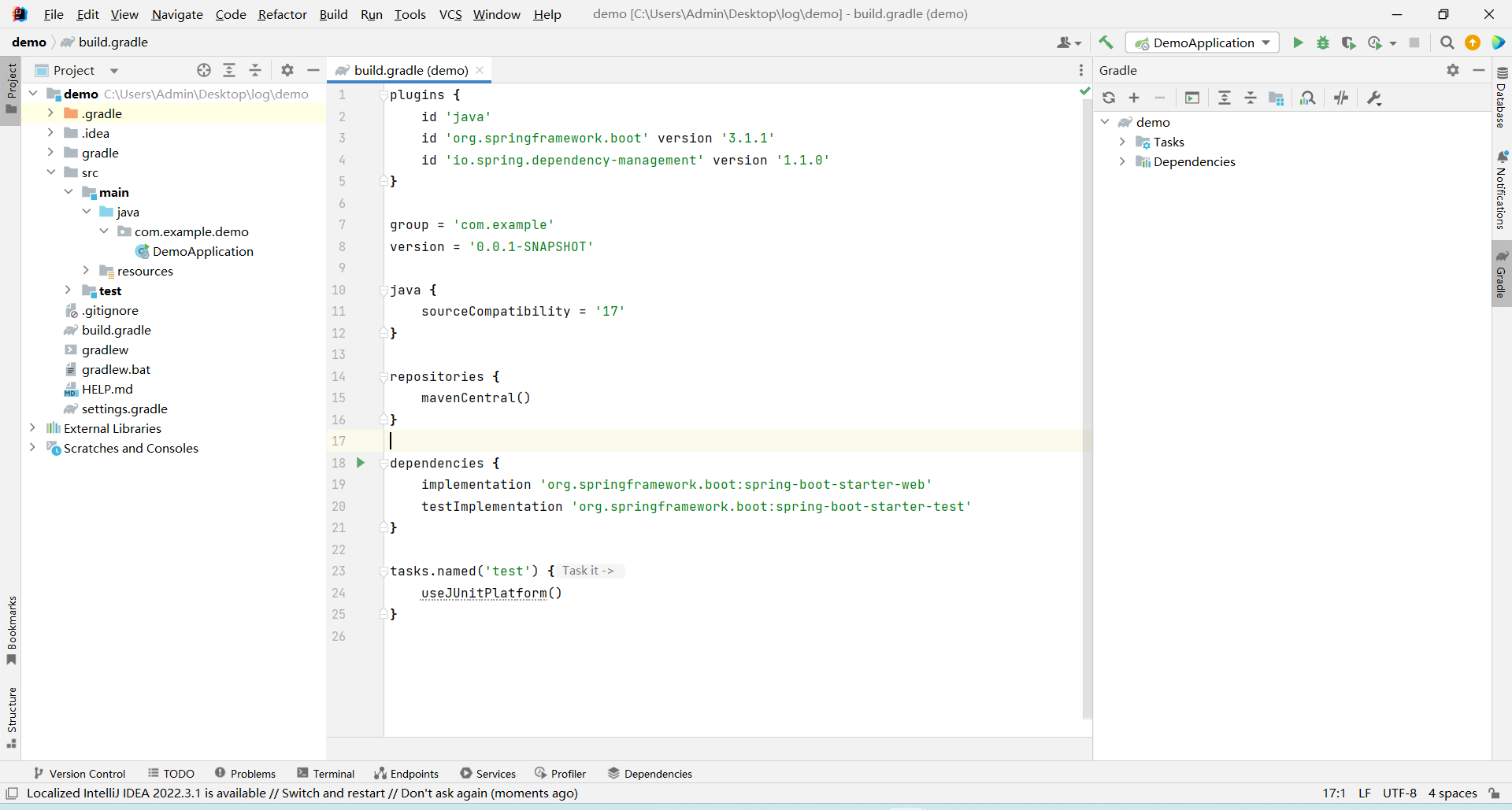Image resolution: width=1512 pixels, height=810 pixels.
Task: Click the Build Project hammer icon
Action: pos(1106,43)
